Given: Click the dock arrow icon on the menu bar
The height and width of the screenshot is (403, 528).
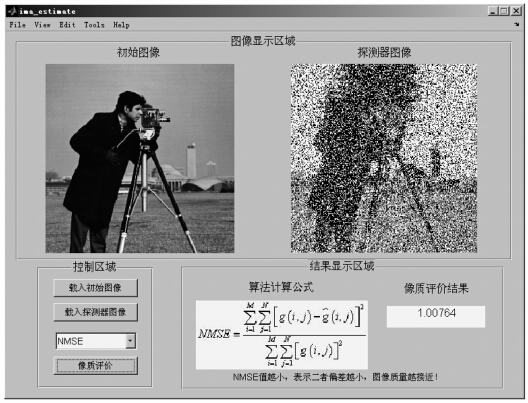Looking at the screenshot, I should click(517, 24).
